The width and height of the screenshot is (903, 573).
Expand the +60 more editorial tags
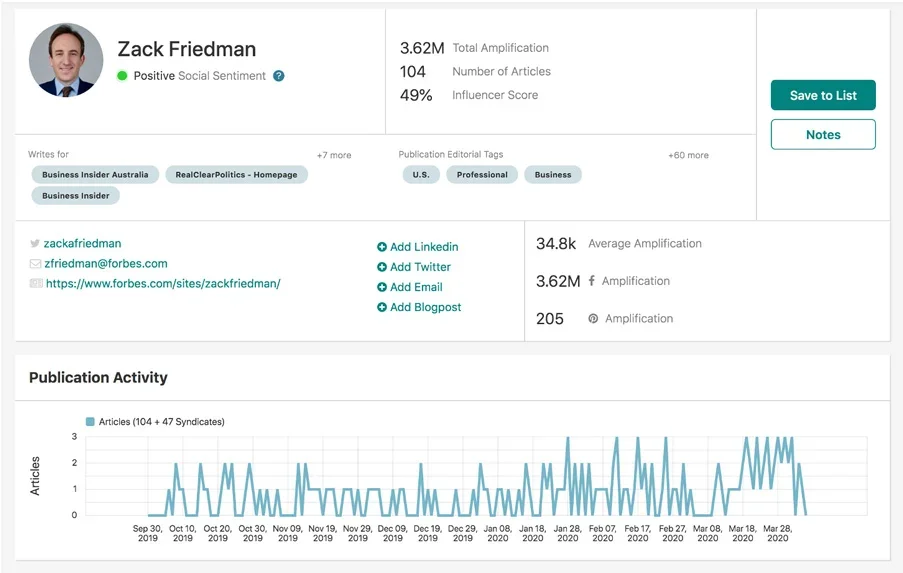(x=688, y=155)
